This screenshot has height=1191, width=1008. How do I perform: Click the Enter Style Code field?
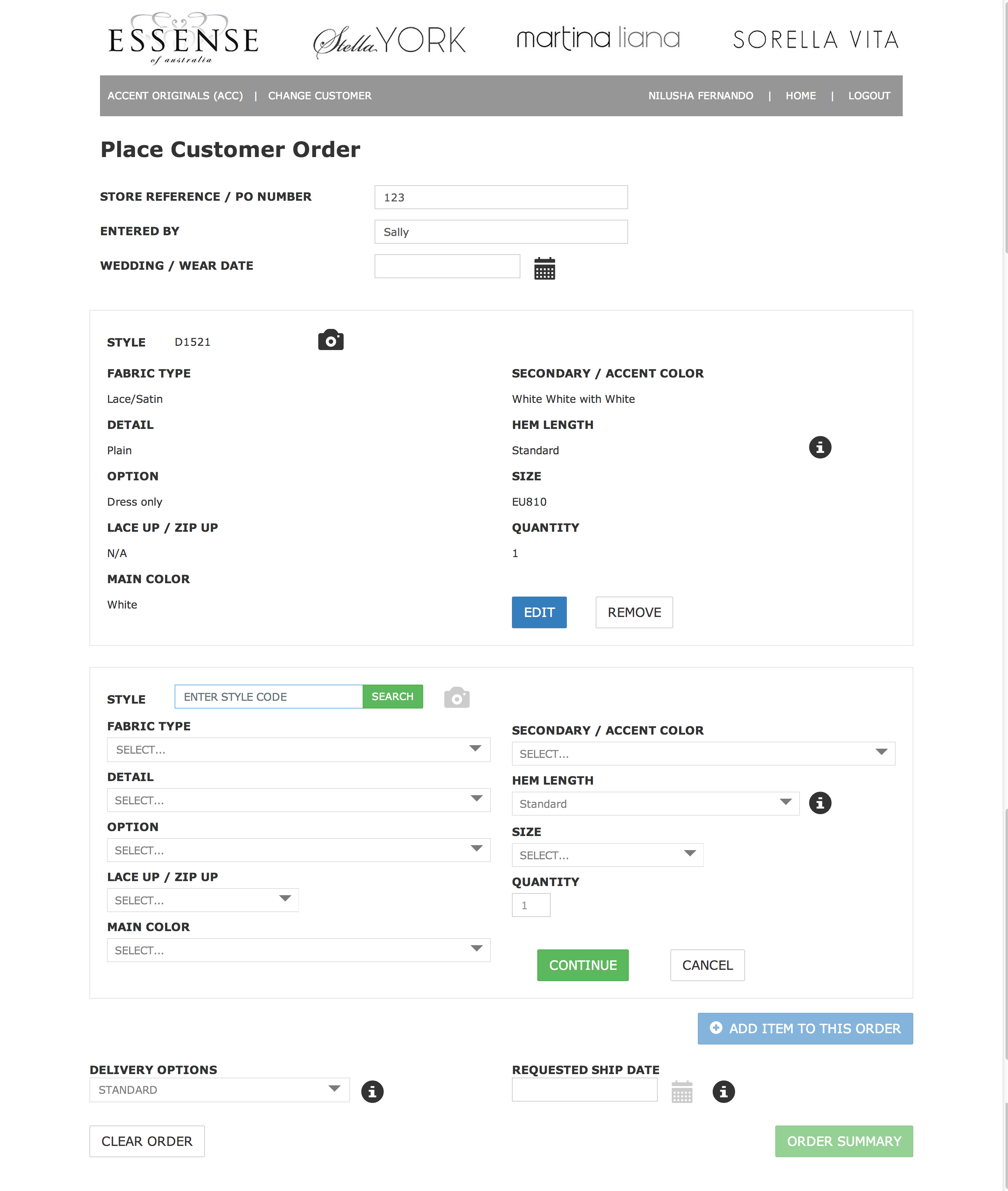[x=268, y=696]
